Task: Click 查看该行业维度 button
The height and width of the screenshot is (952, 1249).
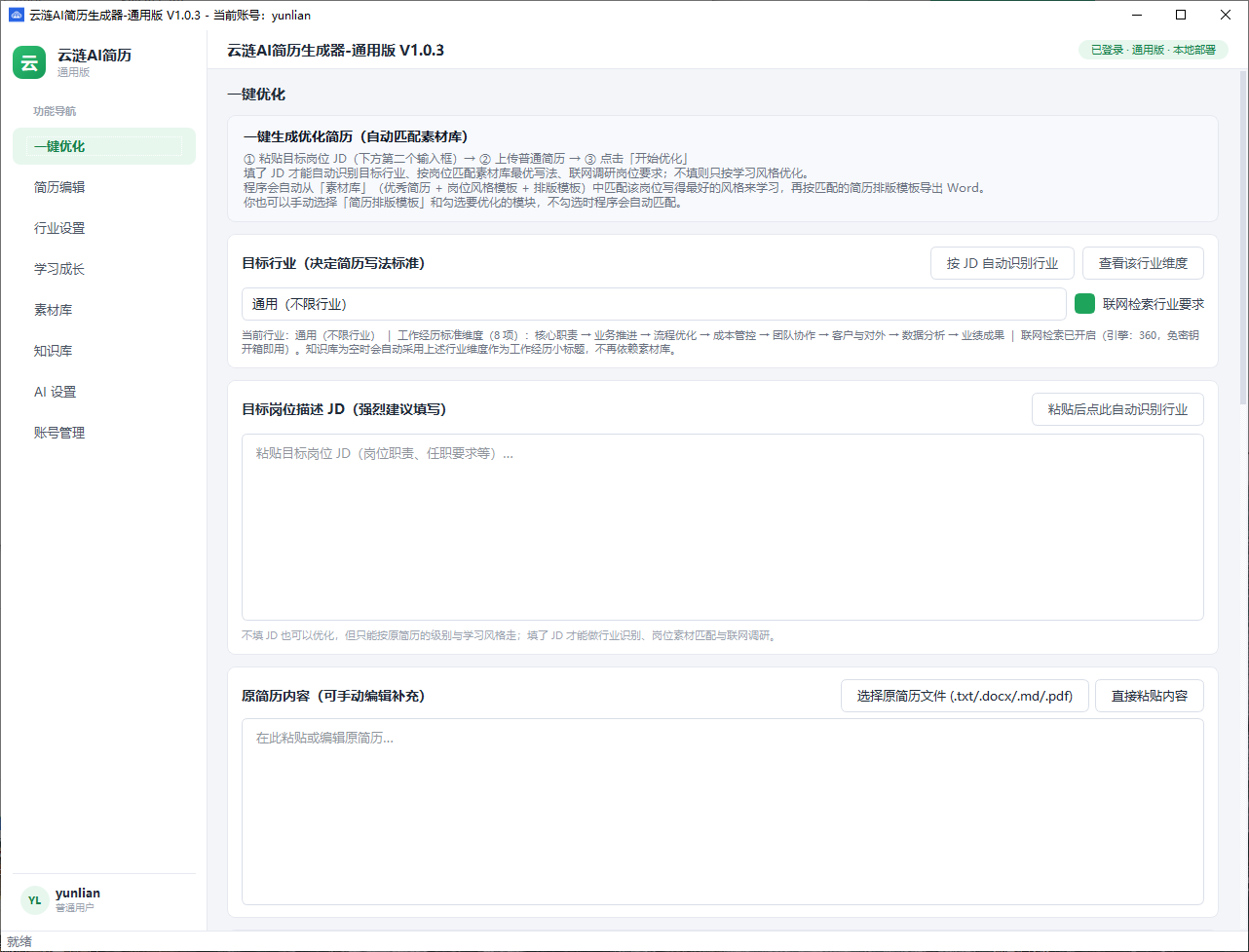Action: [x=1143, y=263]
